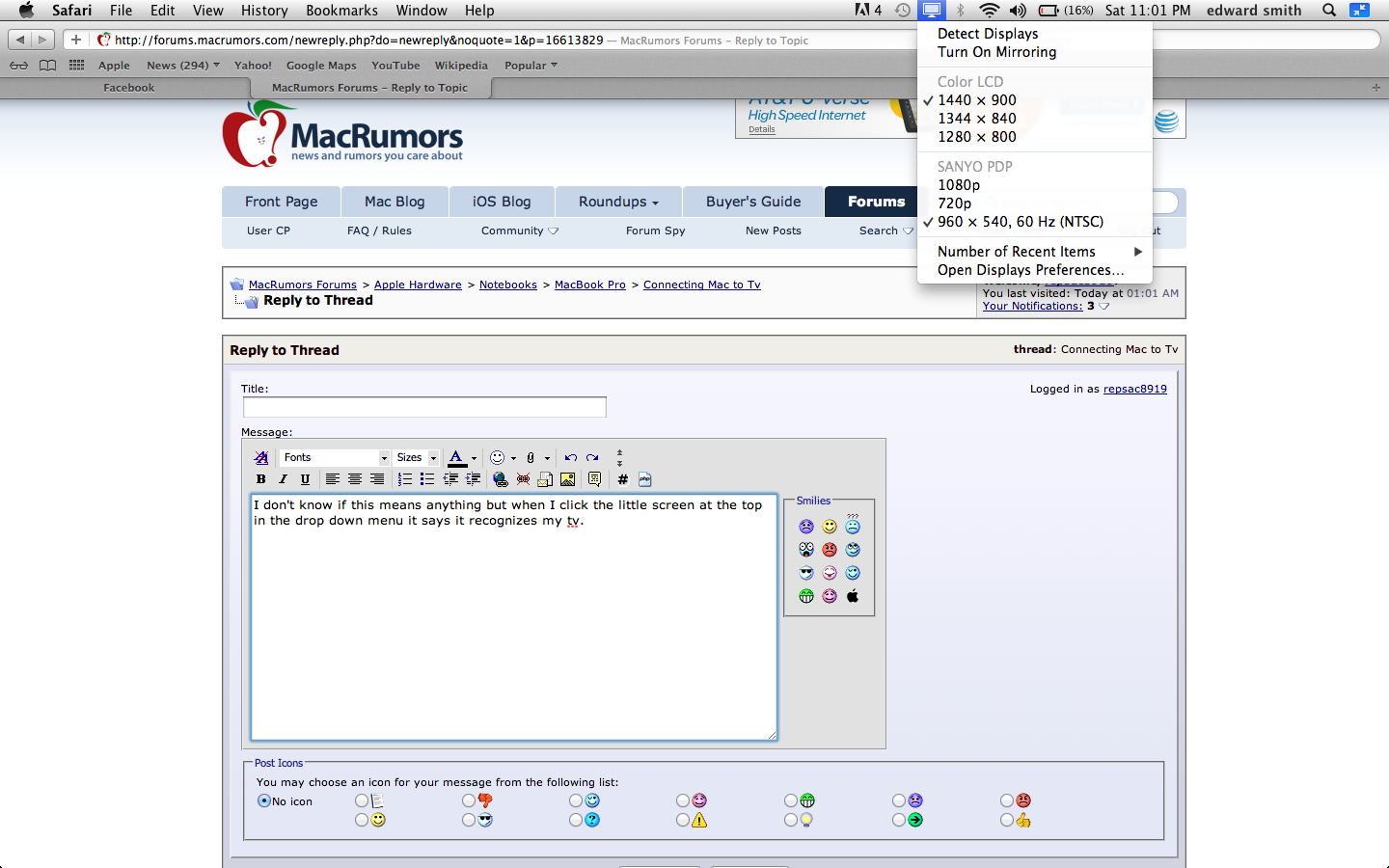Viewport: 1389px width, 868px height.
Task: Open the MacBook Pro breadcrumb link
Action: pyautogui.click(x=590, y=285)
